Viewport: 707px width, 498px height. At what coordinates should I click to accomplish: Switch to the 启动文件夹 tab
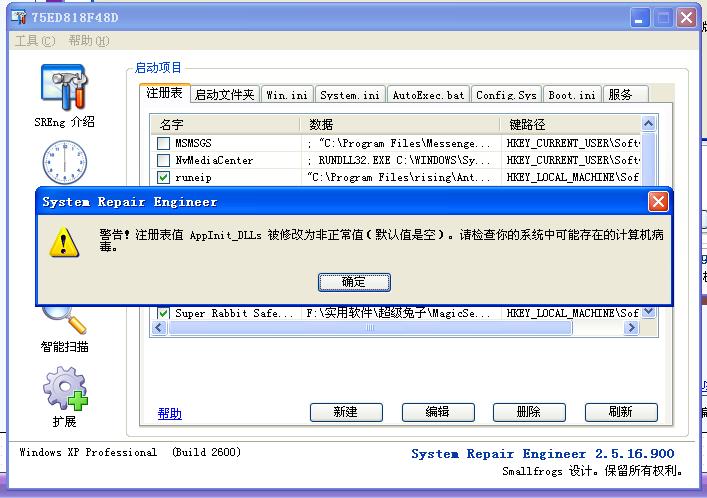[225, 95]
